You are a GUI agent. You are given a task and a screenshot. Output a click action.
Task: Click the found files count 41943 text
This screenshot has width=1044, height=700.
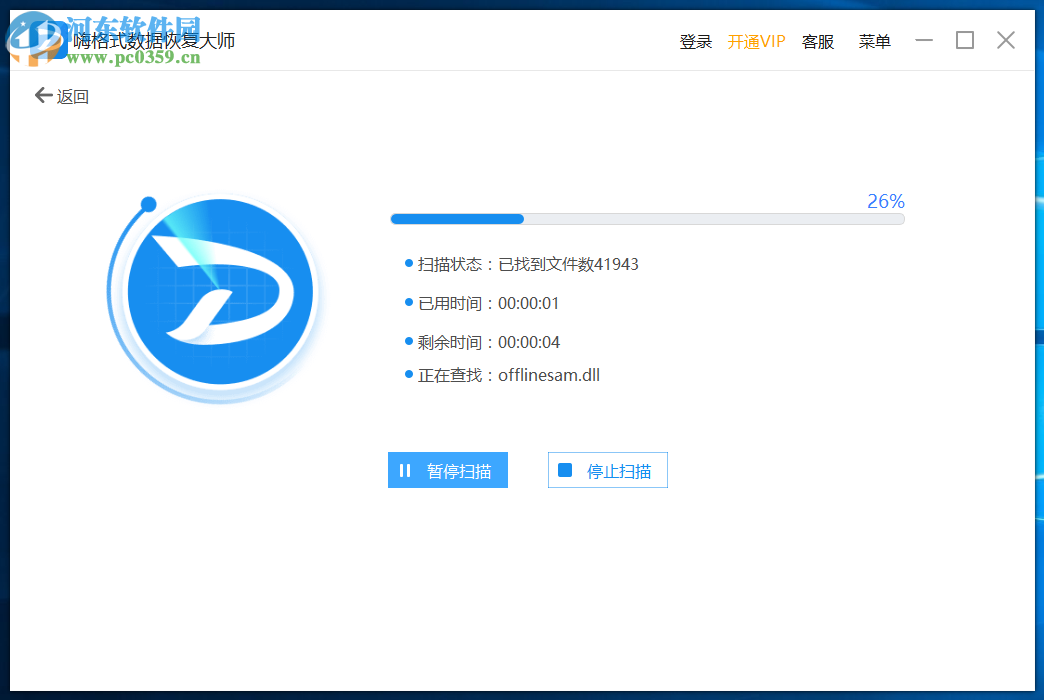point(618,263)
